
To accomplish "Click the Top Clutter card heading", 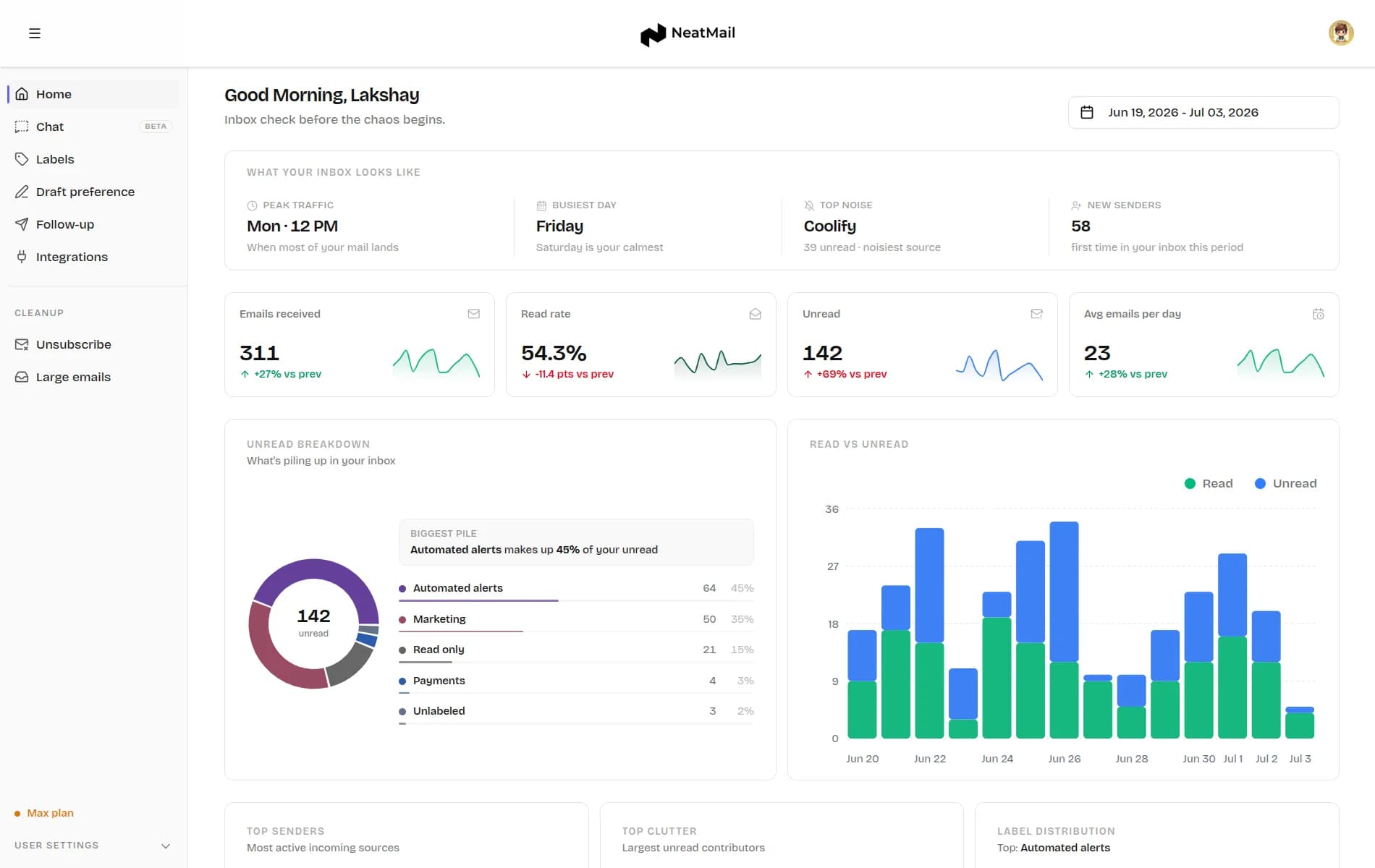I will (659, 831).
